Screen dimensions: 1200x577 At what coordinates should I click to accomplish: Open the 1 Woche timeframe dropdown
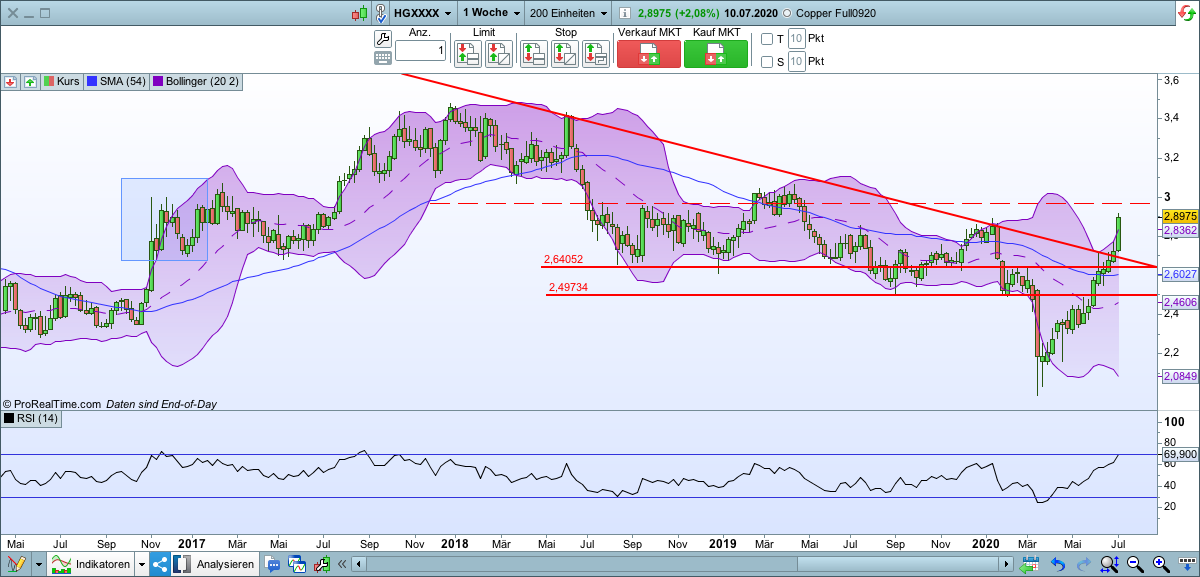[x=490, y=12]
